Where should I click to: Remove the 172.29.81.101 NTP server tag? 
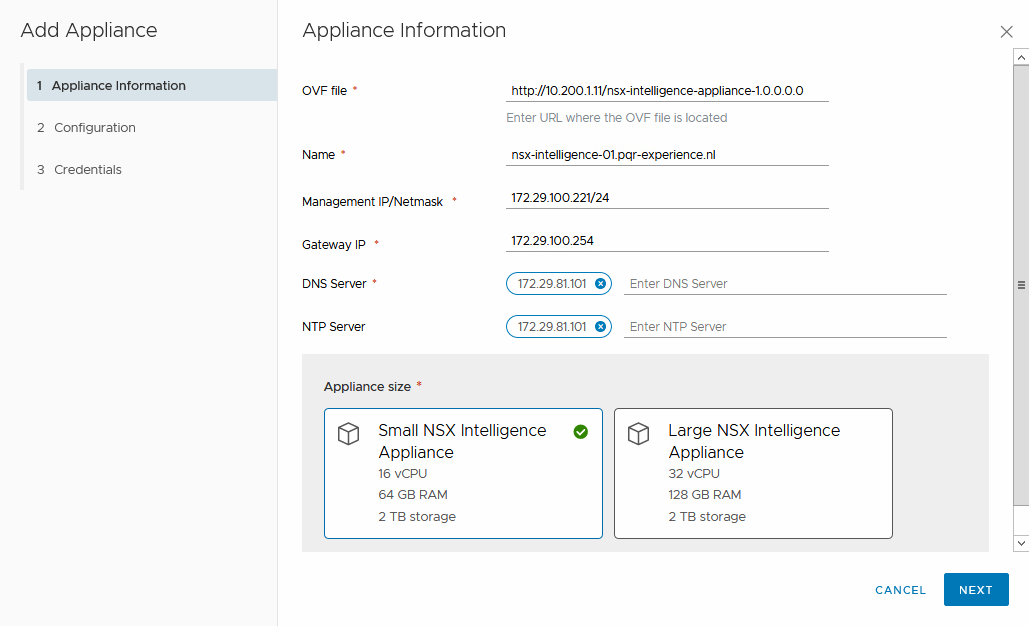point(600,327)
